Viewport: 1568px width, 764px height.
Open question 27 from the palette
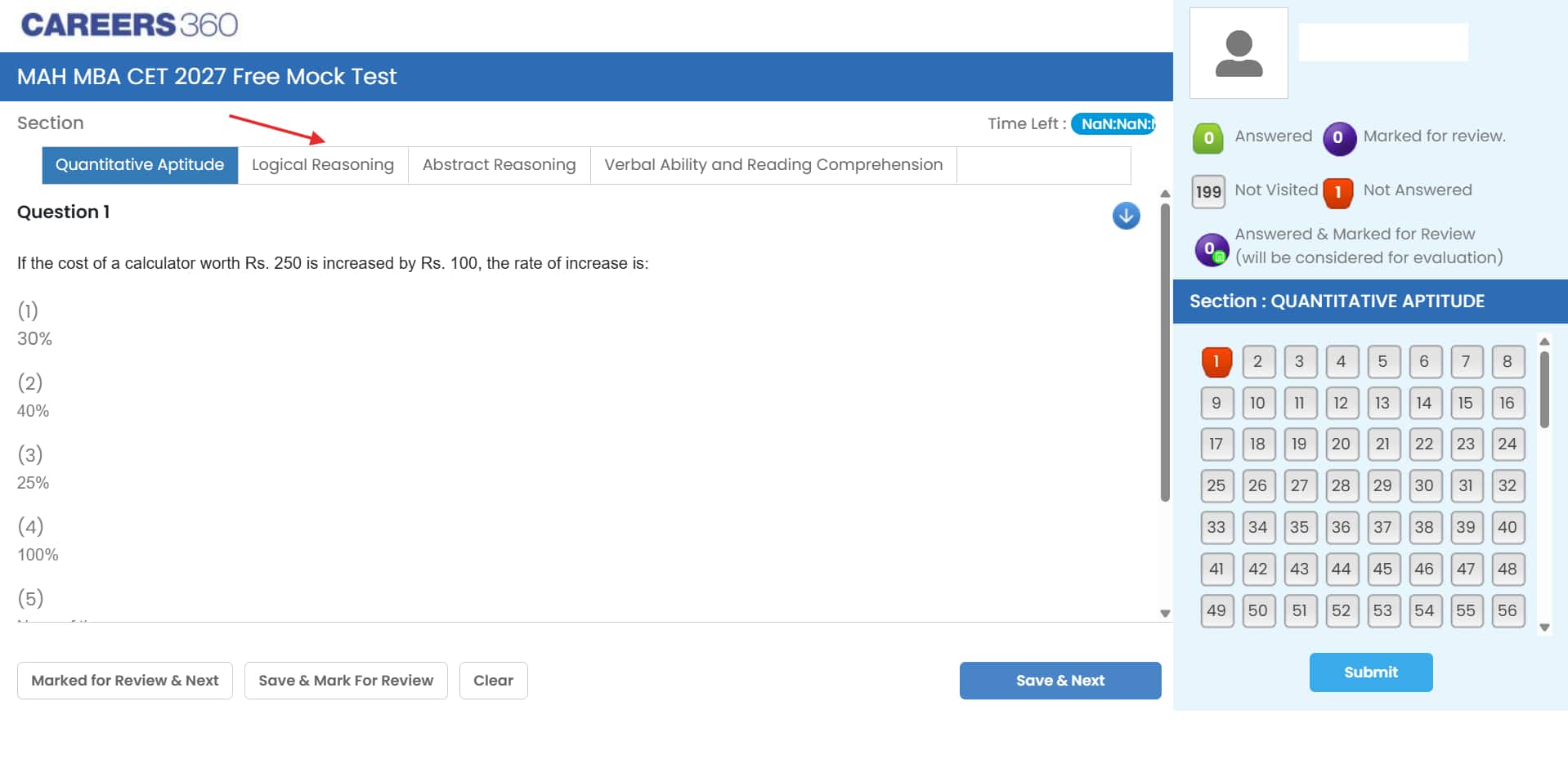click(x=1300, y=485)
